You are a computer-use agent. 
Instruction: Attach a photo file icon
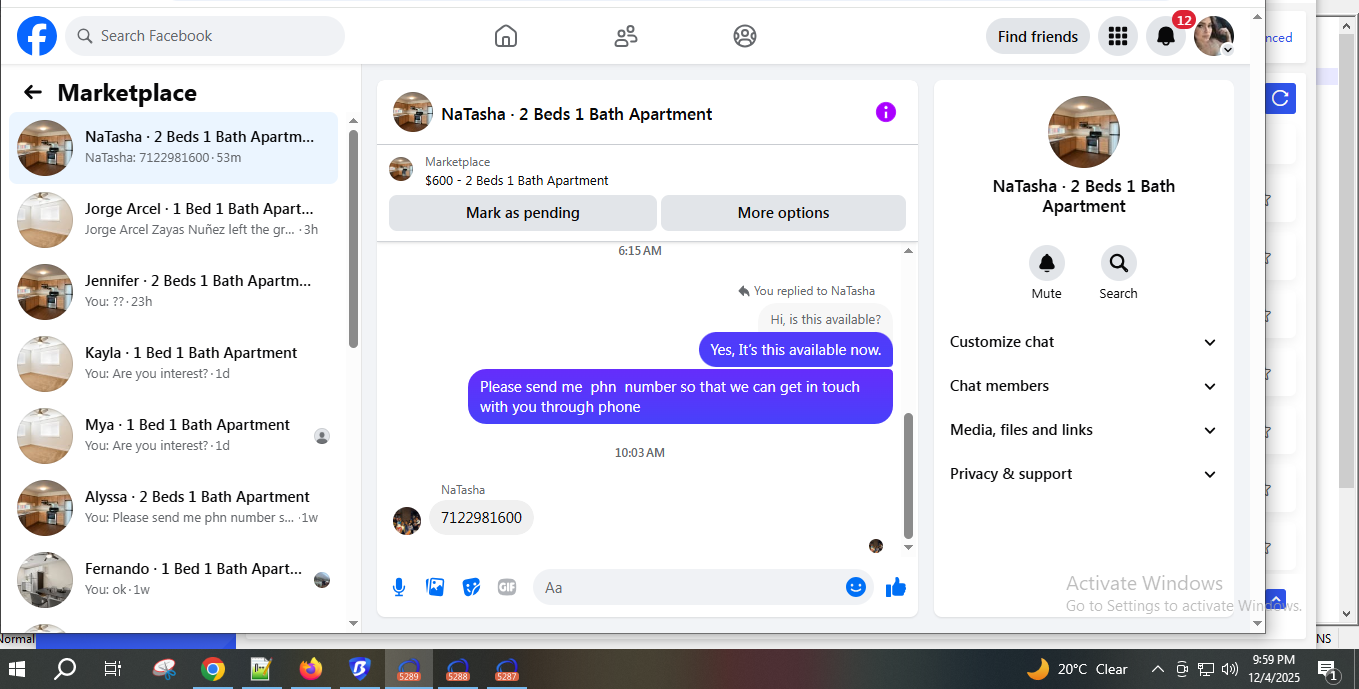[435, 587]
